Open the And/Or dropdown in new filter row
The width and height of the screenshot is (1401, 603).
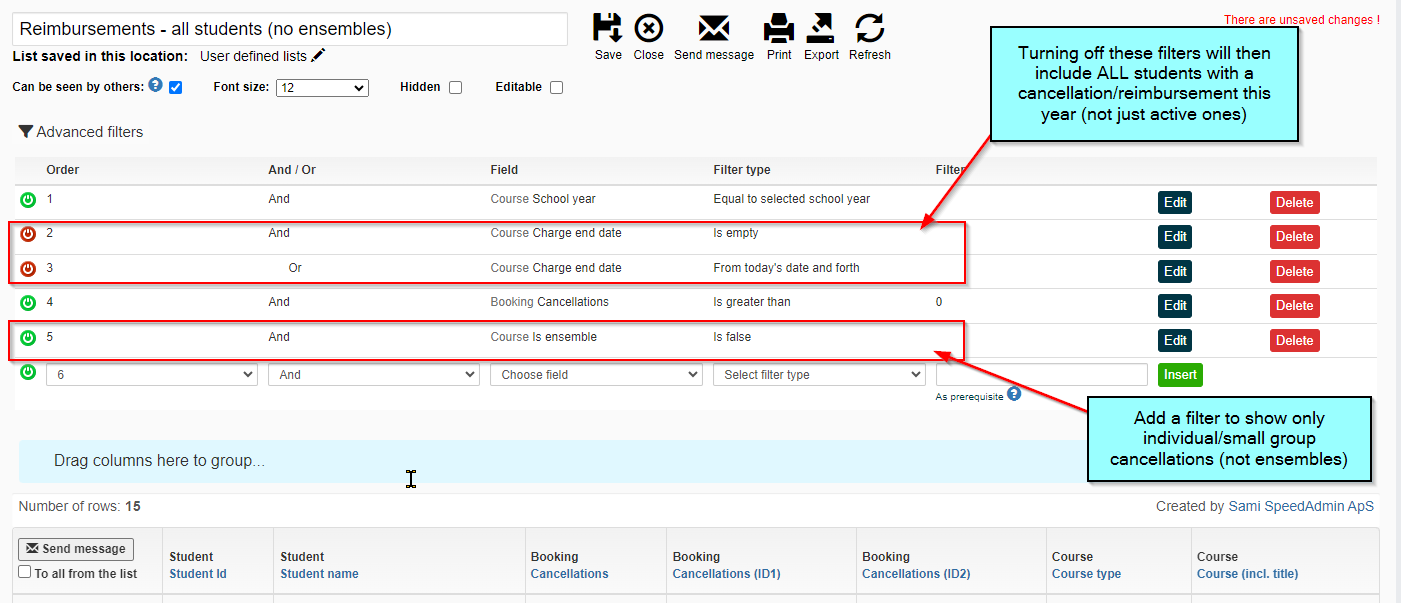point(374,375)
